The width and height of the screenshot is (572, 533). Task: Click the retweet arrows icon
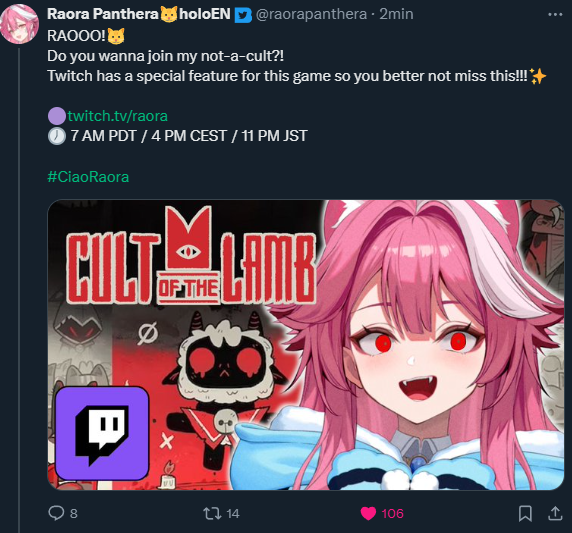tap(212, 513)
